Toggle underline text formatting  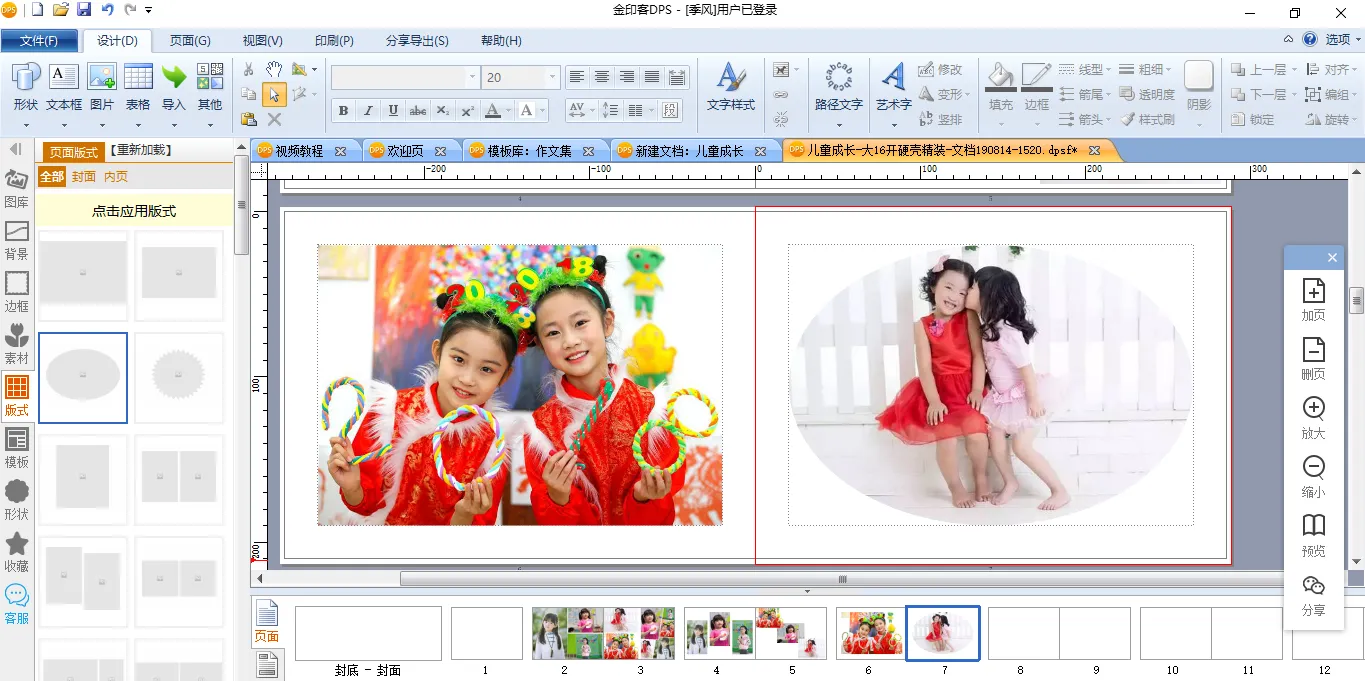393,111
